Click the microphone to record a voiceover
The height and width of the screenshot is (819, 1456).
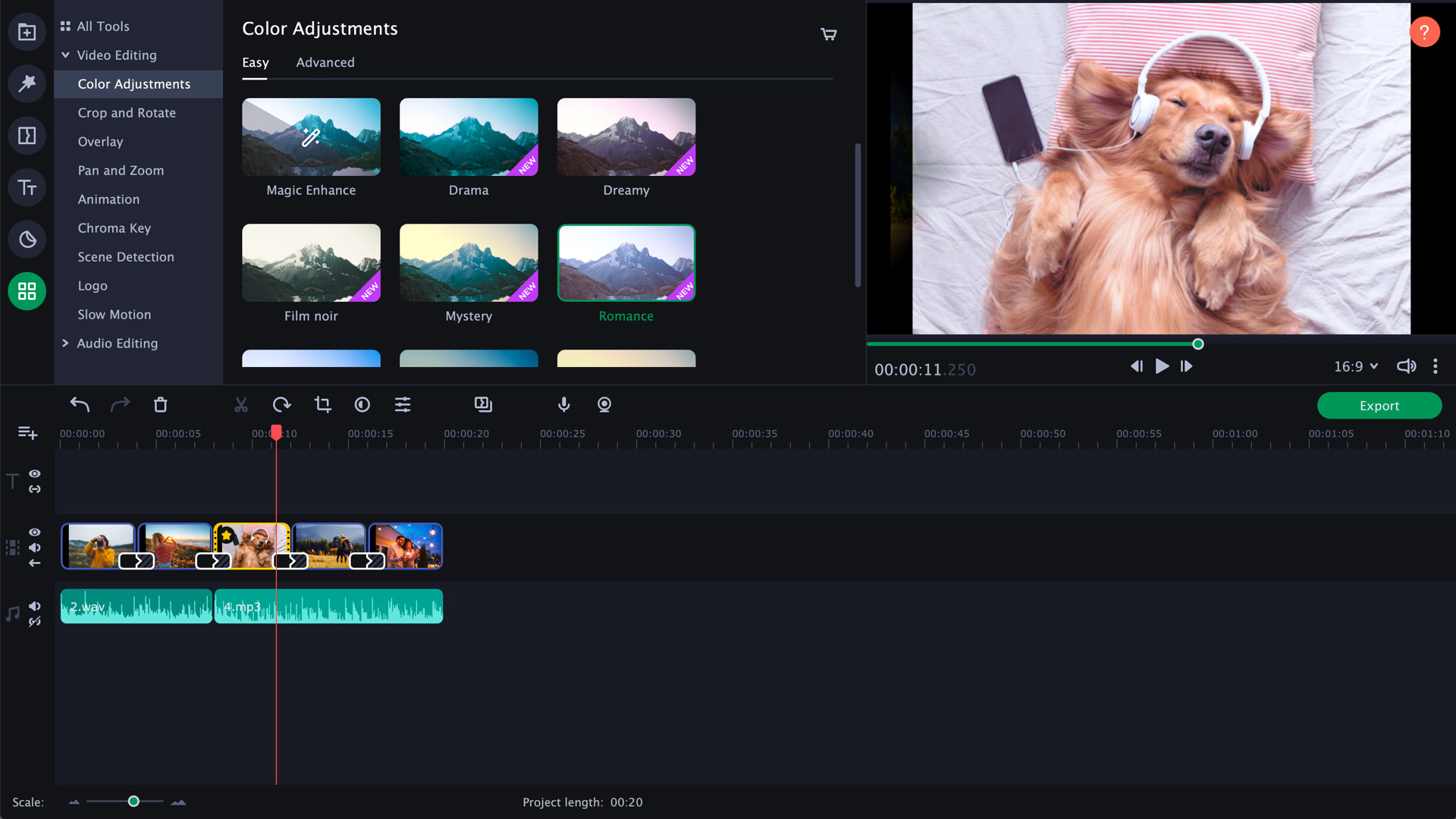click(563, 404)
